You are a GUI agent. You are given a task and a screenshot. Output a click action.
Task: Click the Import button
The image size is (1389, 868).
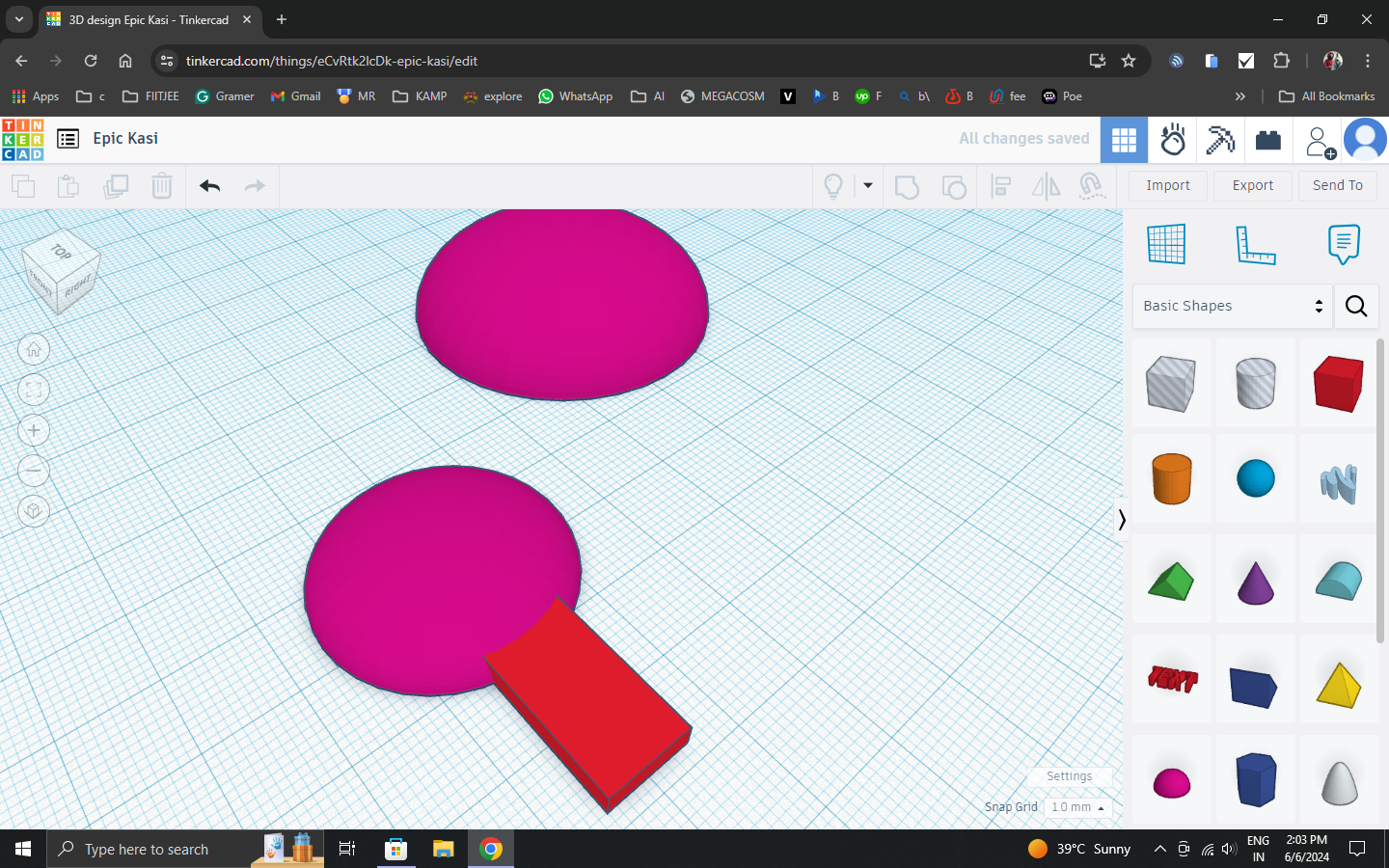click(1168, 185)
